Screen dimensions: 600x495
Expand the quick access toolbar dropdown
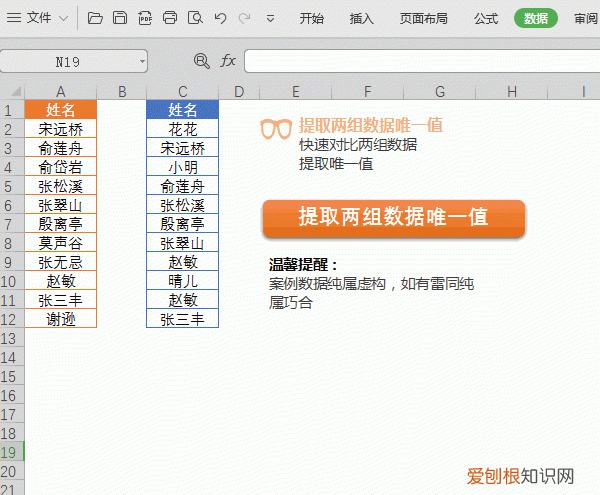point(270,18)
